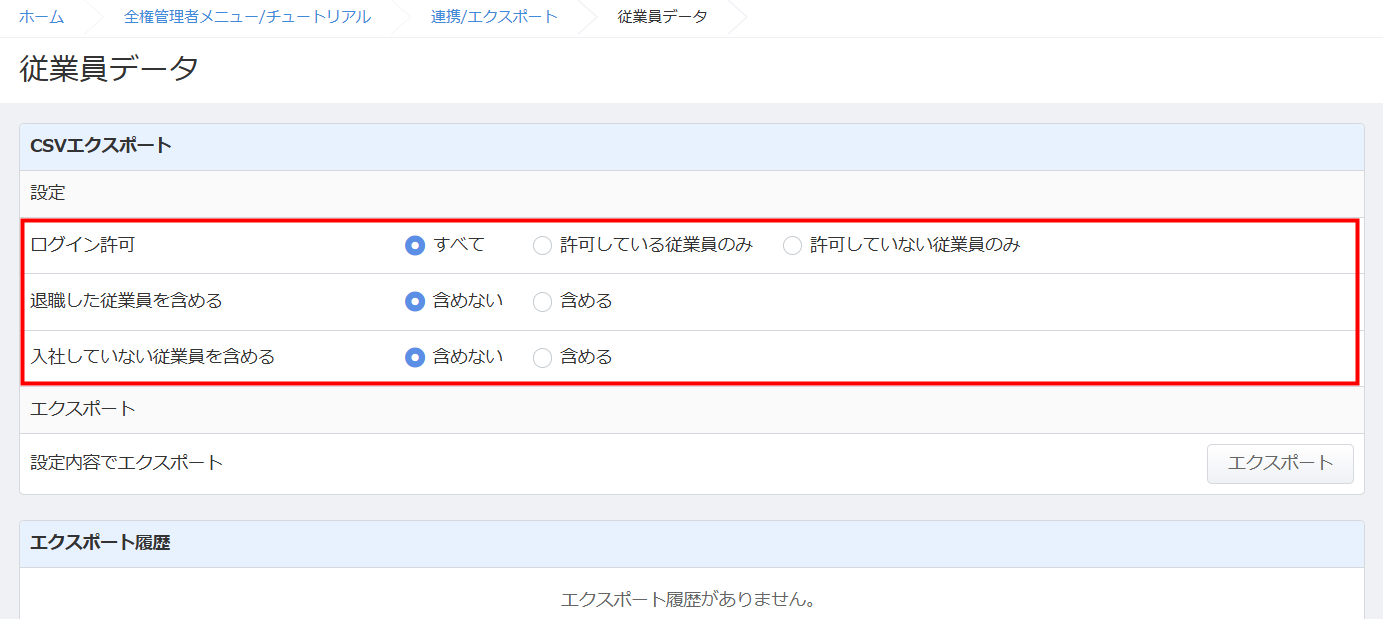Click the 退職した従業員を含める row label
The width and height of the screenshot is (1383, 619).
(x=126, y=301)
